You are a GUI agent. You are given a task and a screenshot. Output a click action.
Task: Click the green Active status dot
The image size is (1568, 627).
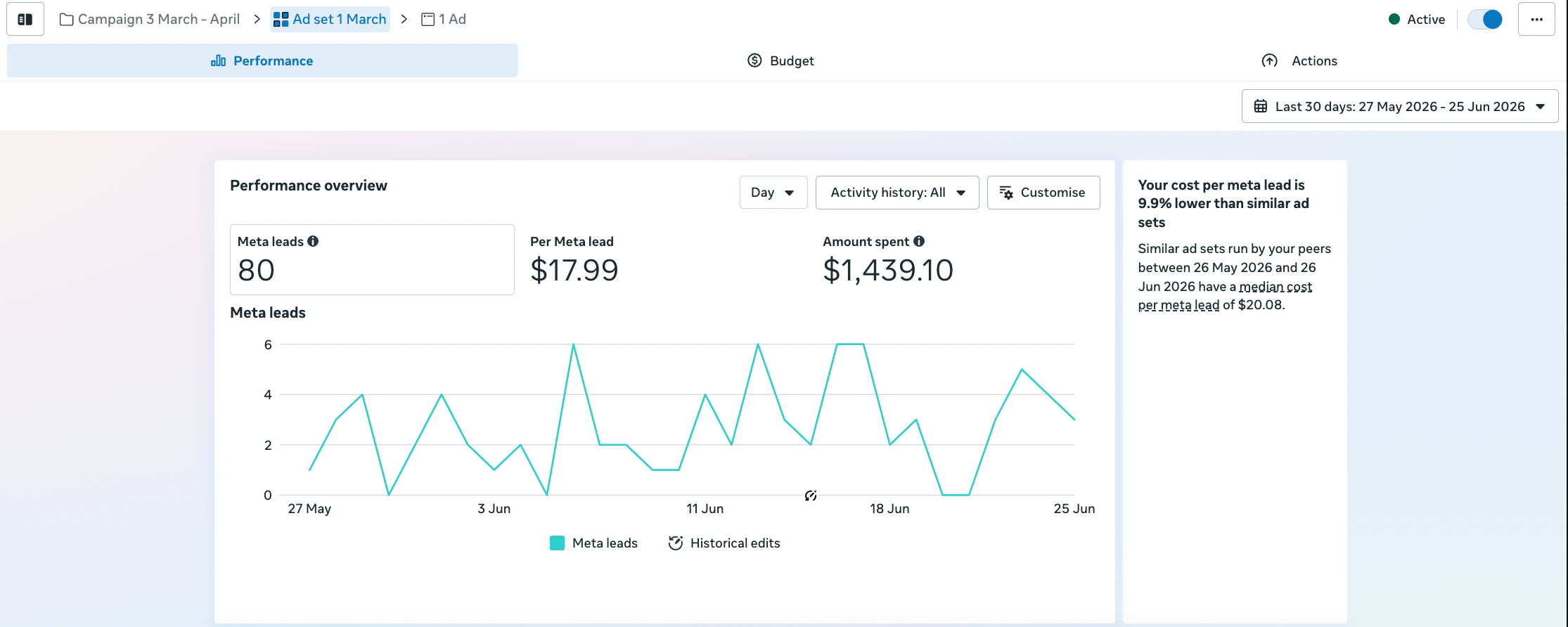click(1394, 19)
